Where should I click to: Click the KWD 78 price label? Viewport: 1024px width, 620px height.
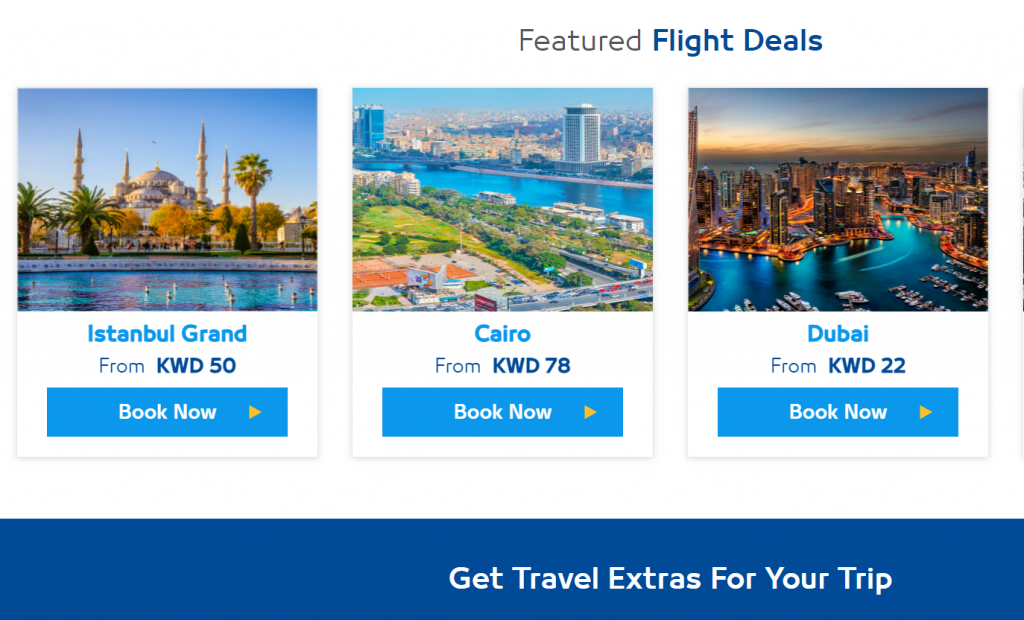tap(532, 366)
